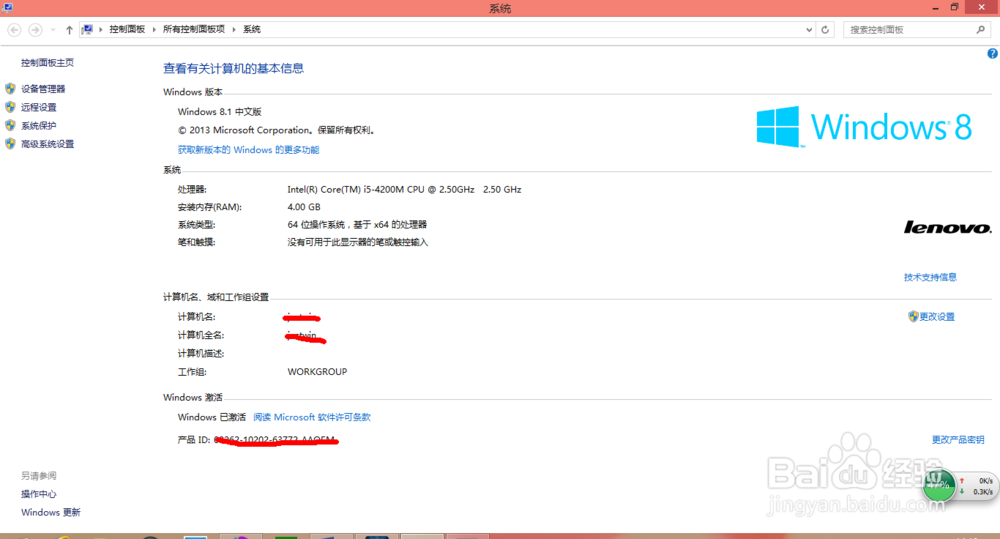Screen dimensions: 1000x539
Task: Click 更改设置 link next to computer name
Action: tap(937, 316)
